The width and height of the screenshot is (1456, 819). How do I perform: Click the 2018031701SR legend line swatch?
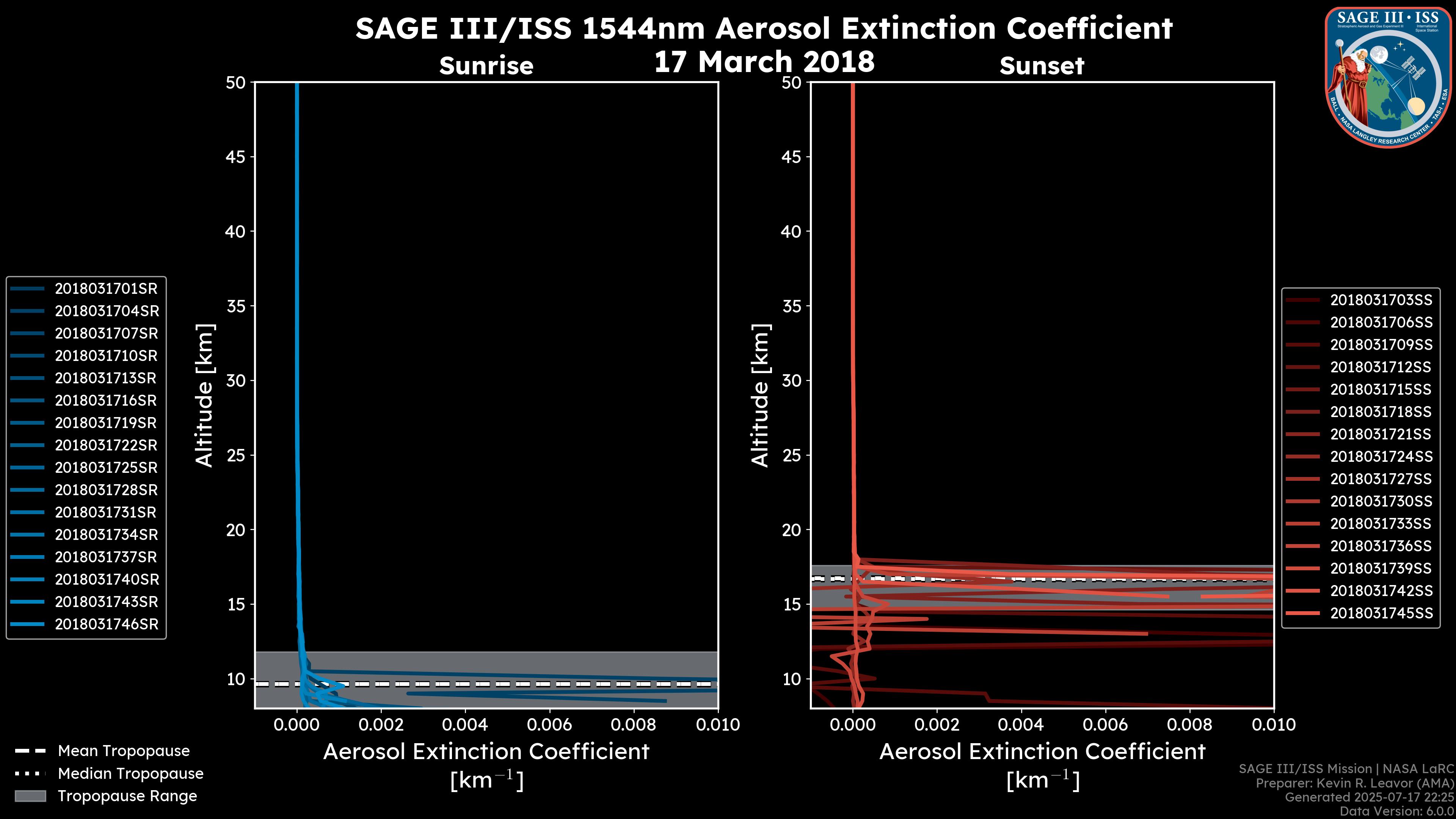click(x=28, y=289)
